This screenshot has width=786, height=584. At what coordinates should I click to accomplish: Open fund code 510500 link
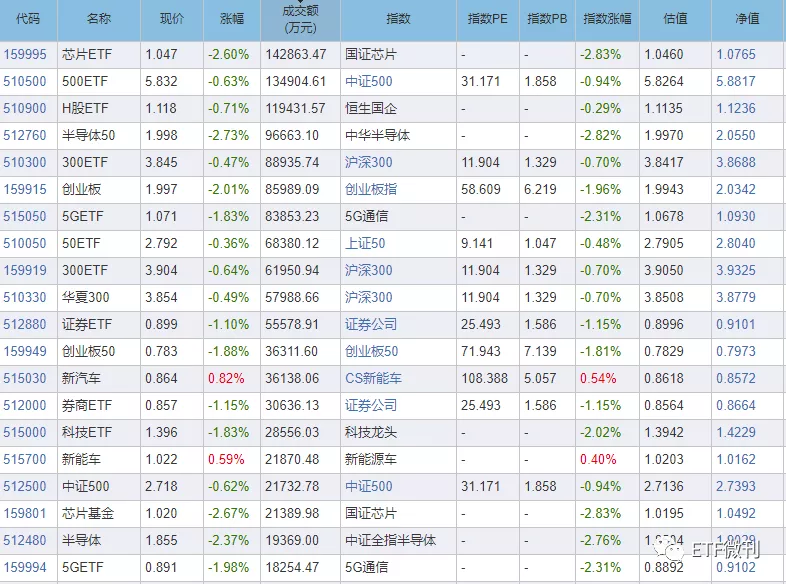click(x=25, y=81)
